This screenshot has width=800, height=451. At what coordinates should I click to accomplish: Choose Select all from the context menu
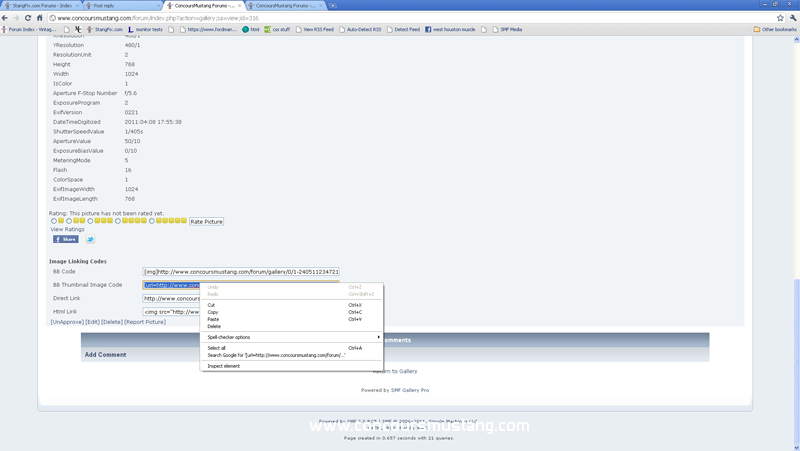[292, 348]
